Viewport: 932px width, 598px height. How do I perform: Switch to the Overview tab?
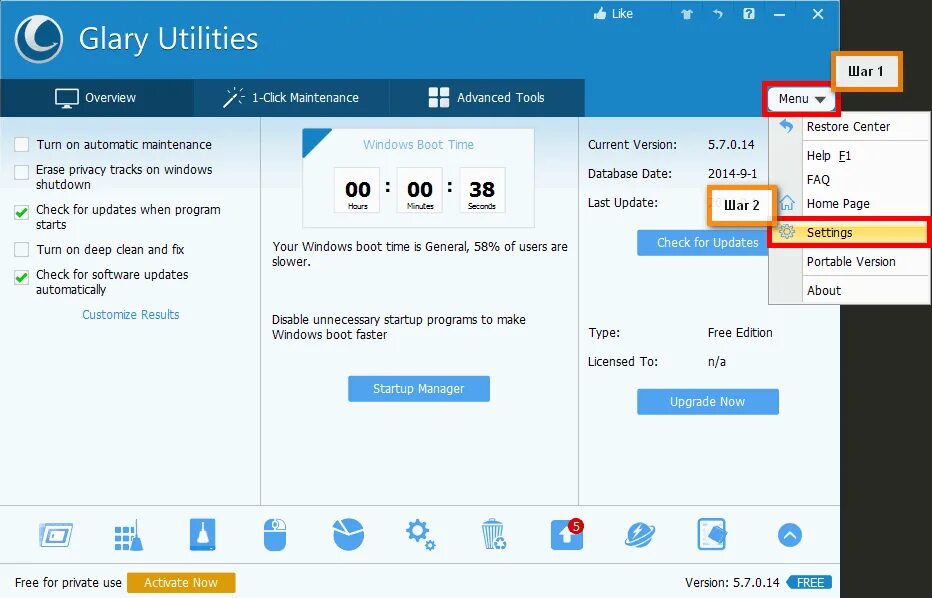(96, 97)
